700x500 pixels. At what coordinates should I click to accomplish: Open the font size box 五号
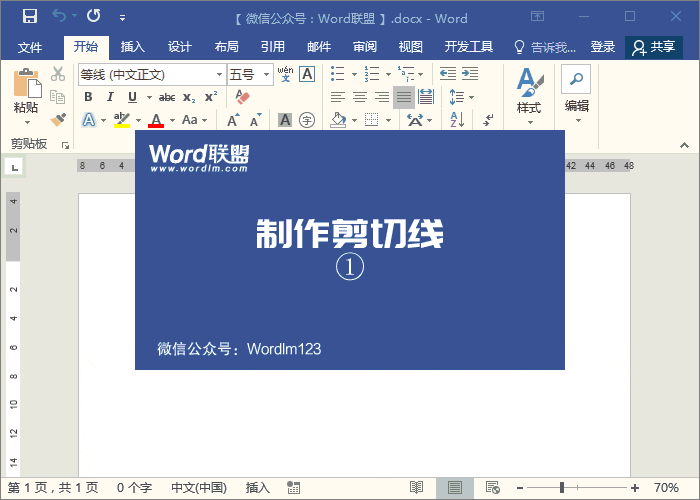[250, 75]
